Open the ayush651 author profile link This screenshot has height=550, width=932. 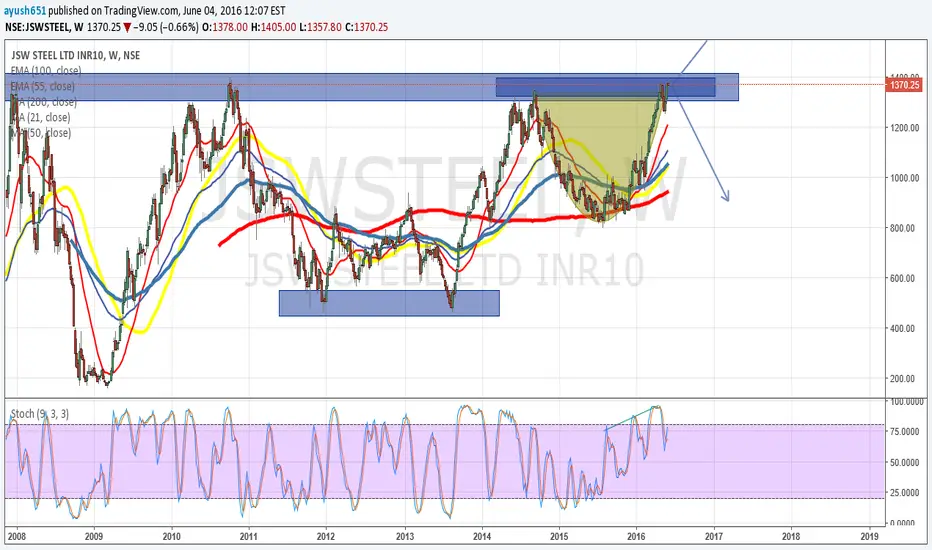coord(25,11)
